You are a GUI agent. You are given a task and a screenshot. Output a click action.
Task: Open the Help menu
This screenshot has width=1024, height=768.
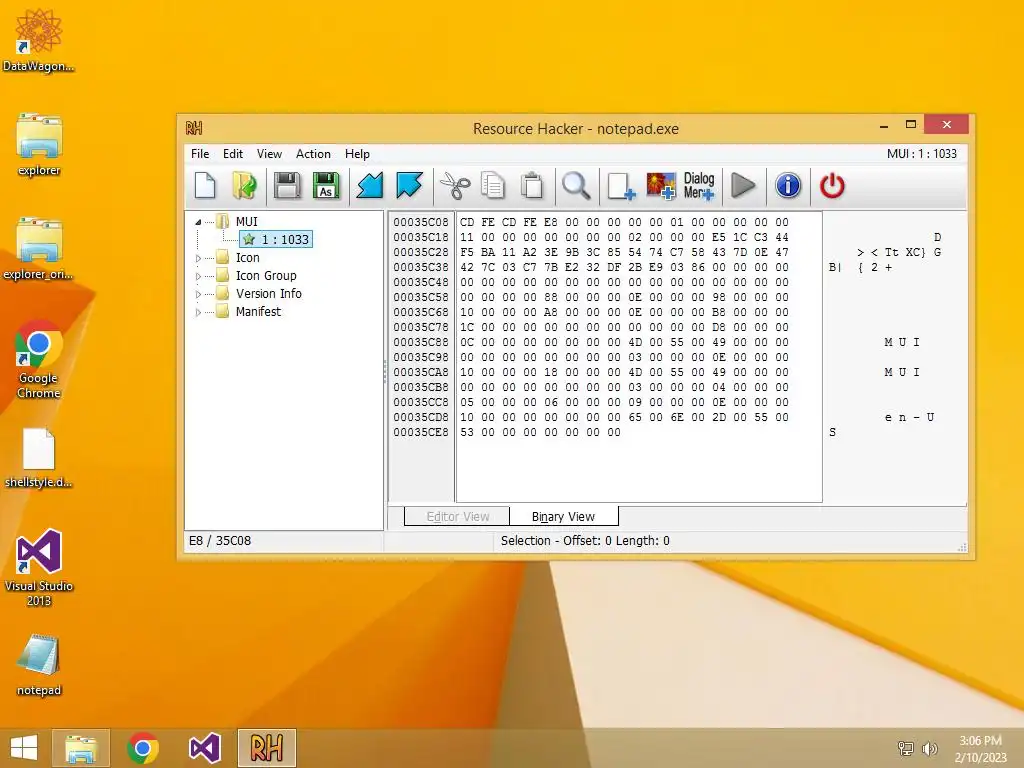coord(357,153)
